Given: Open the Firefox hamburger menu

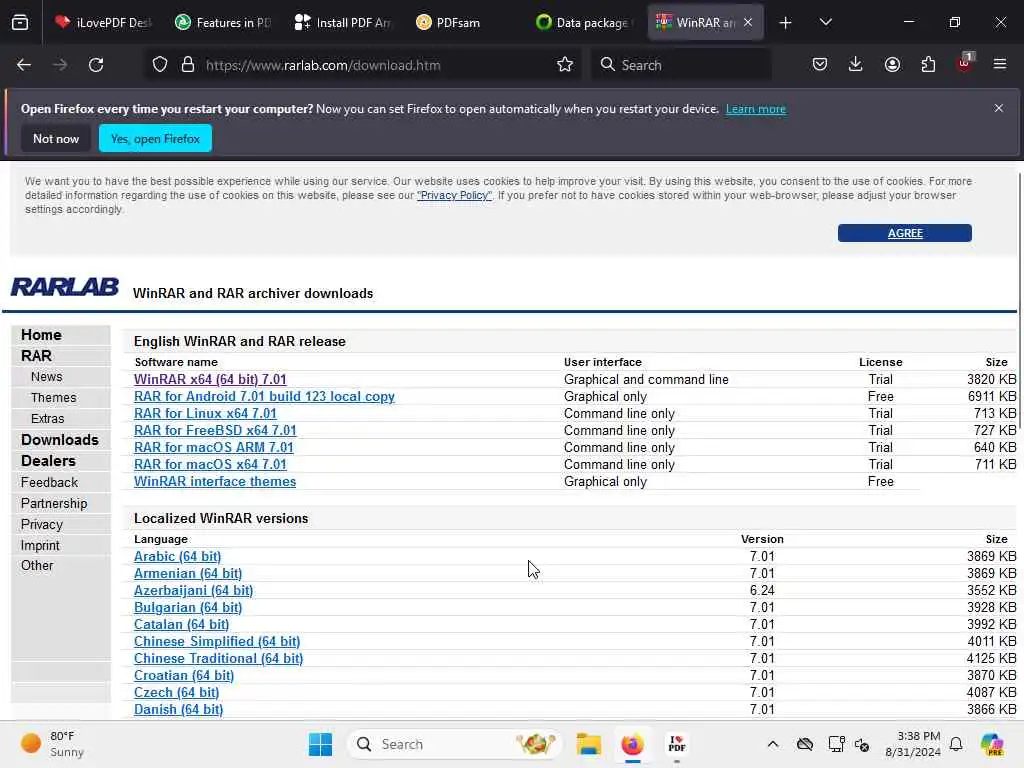Looking at the screenshot, I should 1000,65.
